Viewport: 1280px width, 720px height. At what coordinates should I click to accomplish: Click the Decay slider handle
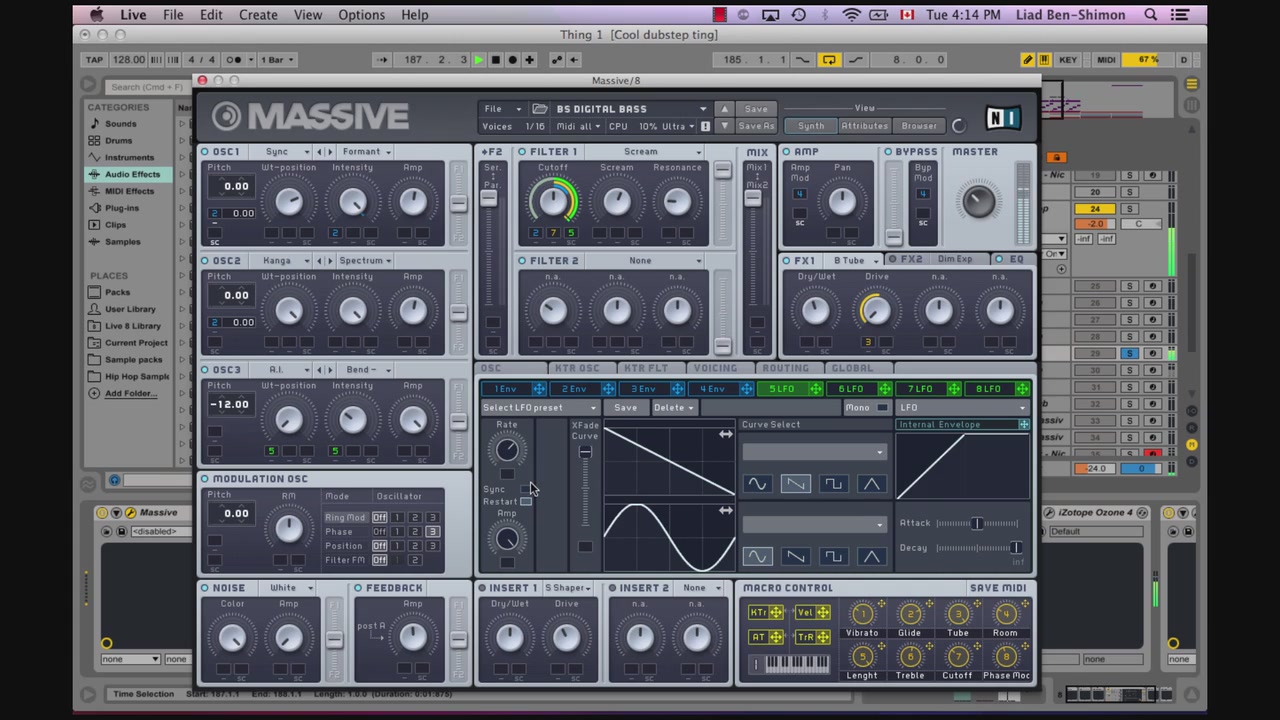tap(1016, 548)
